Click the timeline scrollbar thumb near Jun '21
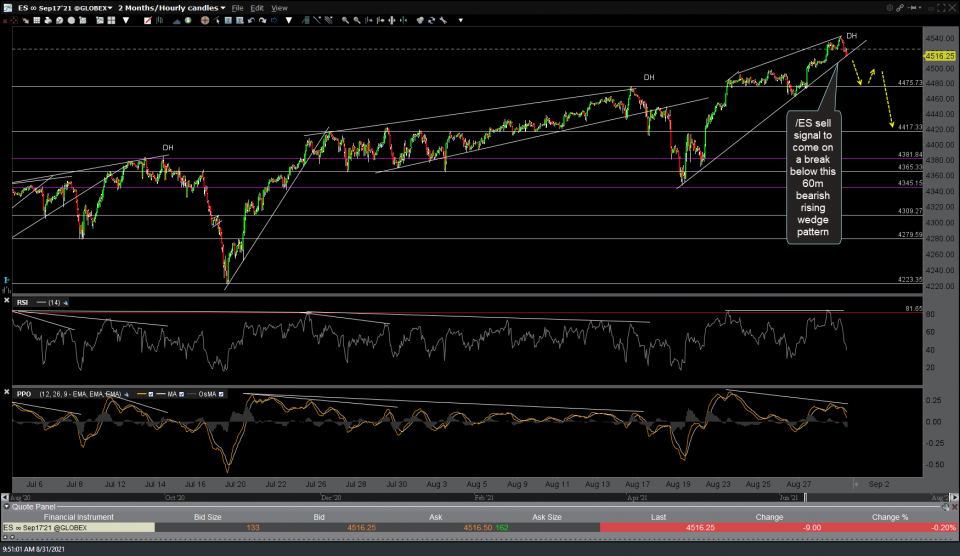This screenshot has width=960, height=556. (806, 498)
